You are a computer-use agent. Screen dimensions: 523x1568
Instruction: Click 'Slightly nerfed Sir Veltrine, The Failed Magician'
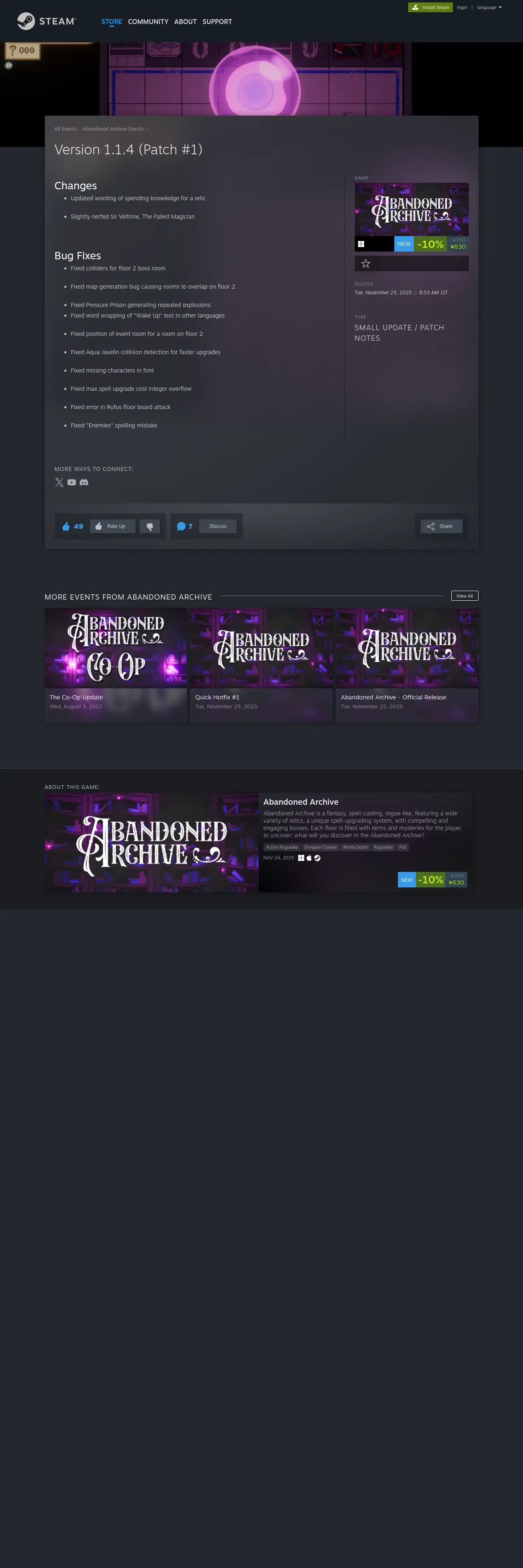tap(133, 217)
